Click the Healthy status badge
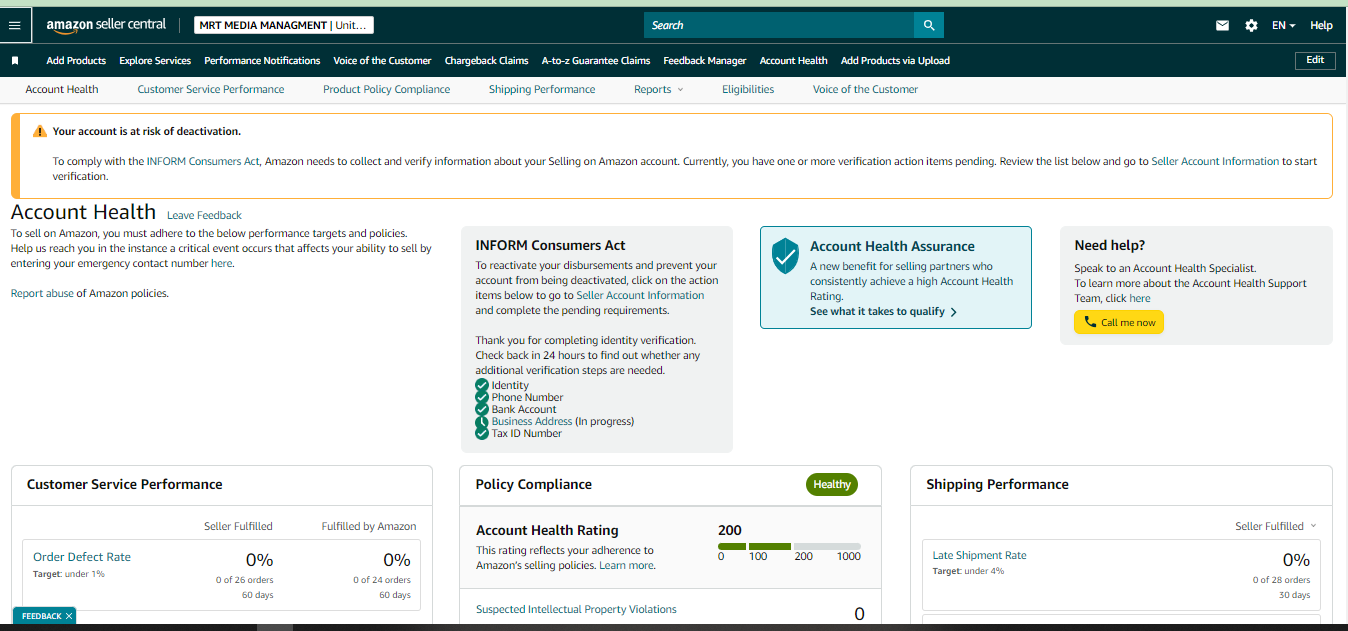Image resolution: width=1348 pixels, height=631 pixels. 832,484
